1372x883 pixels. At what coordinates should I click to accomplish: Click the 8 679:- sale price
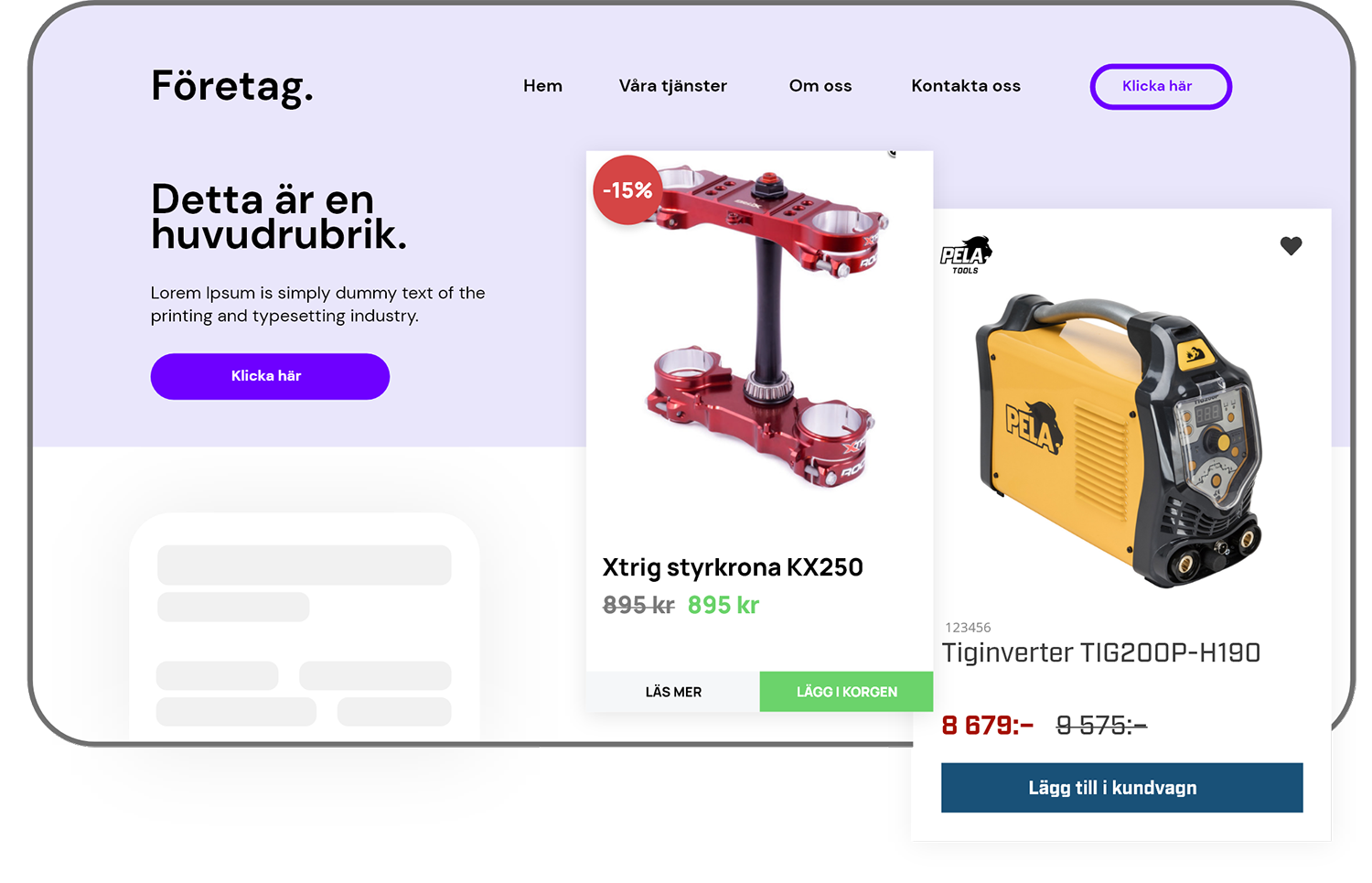coord(988,726)
